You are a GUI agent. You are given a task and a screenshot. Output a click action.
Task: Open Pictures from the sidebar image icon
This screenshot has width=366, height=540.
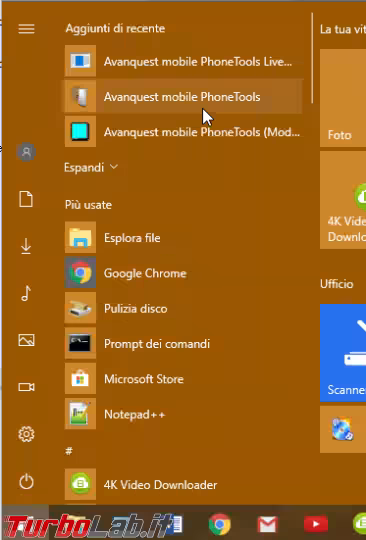tap(26, 340)
